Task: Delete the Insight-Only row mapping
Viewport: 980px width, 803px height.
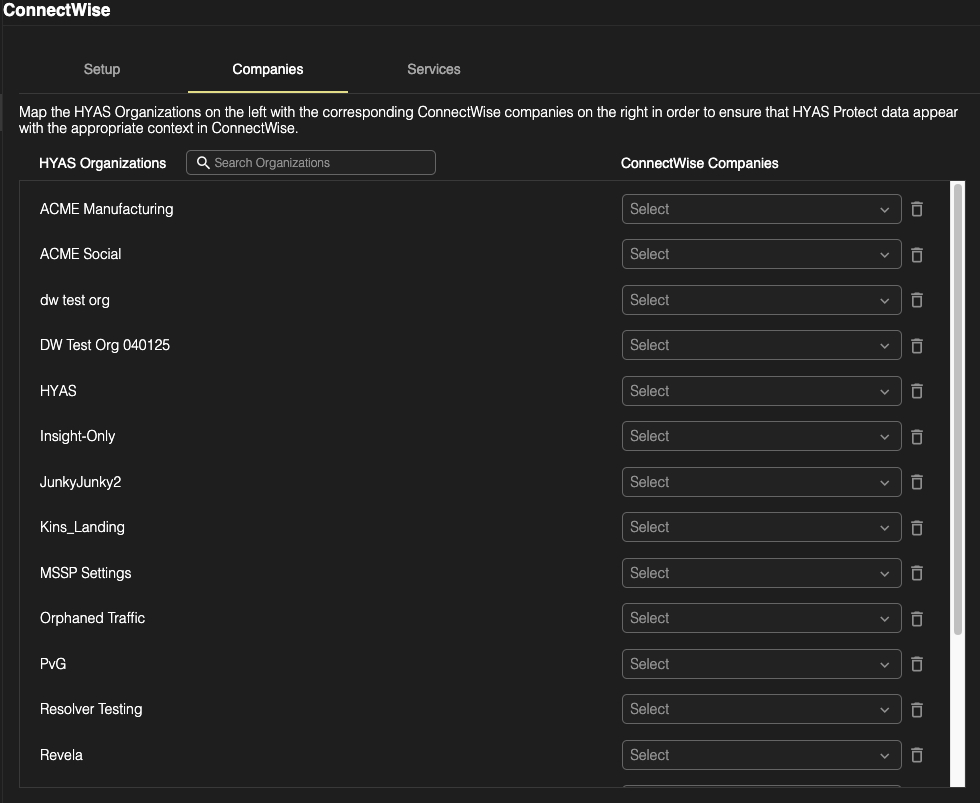Action: coord(916,436)
